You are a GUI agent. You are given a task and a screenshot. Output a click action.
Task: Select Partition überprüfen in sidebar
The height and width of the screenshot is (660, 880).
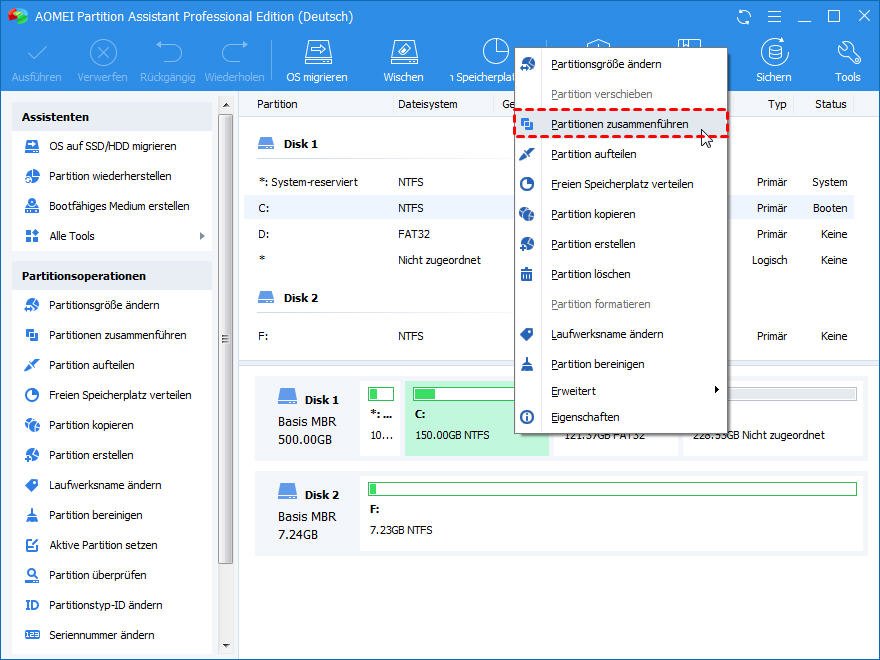tap(98, 575)
